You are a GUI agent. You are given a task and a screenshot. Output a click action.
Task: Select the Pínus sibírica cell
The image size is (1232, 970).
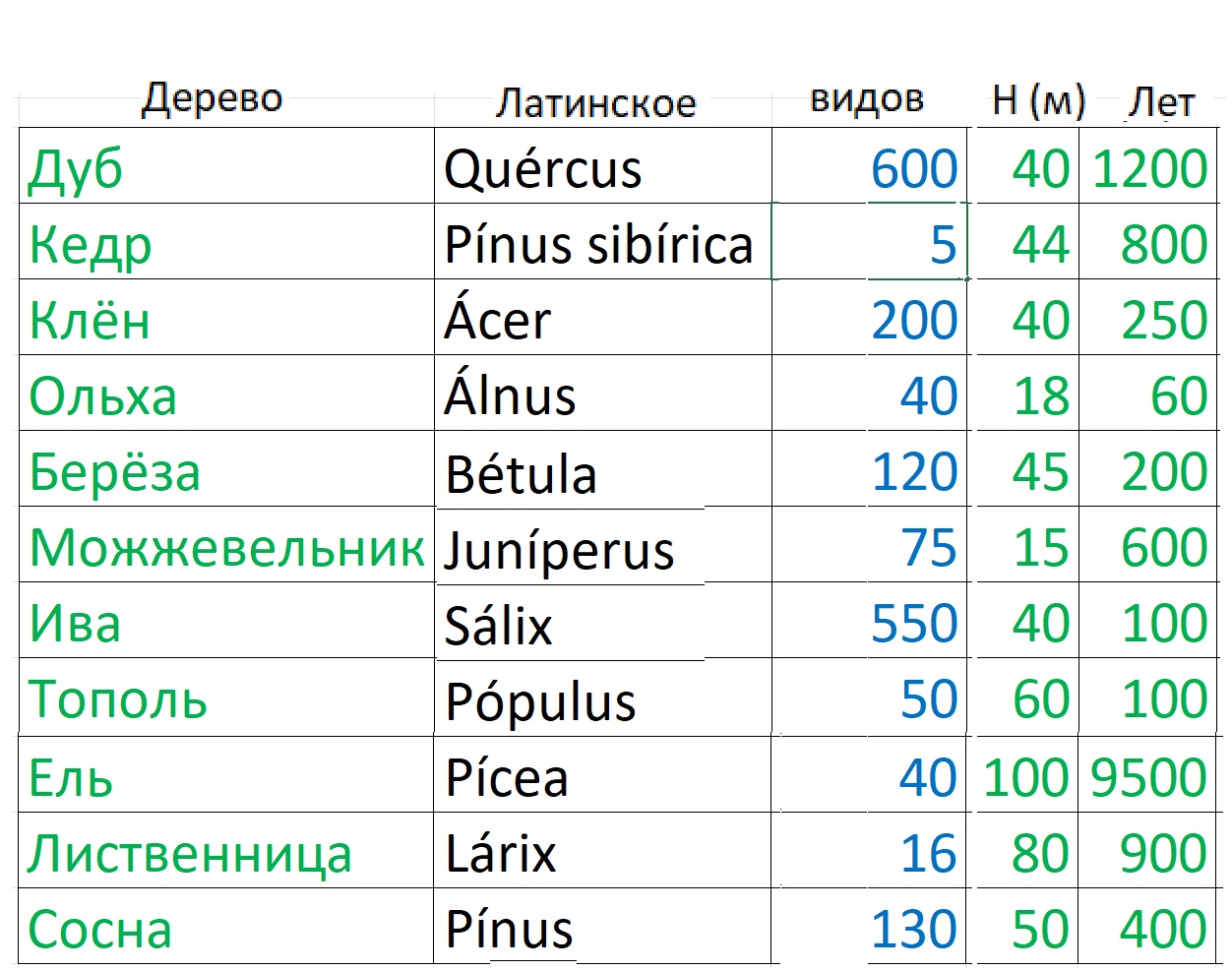pos(598,244)
